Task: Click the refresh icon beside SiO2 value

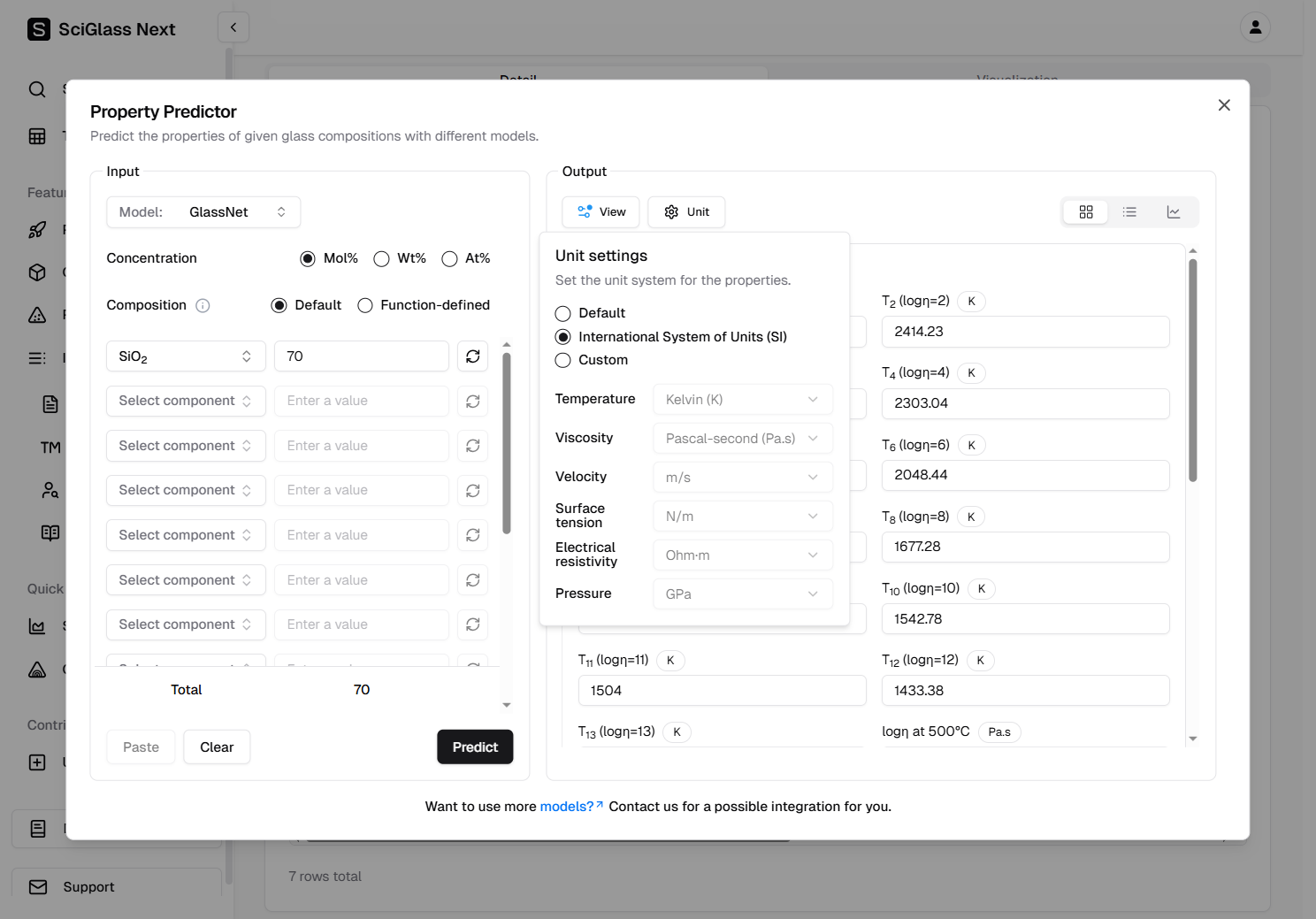Action: [473, 356]
